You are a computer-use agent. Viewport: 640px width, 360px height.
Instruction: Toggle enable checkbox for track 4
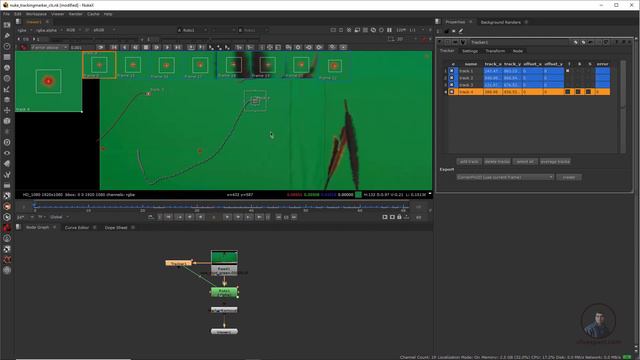pos(451,92)
